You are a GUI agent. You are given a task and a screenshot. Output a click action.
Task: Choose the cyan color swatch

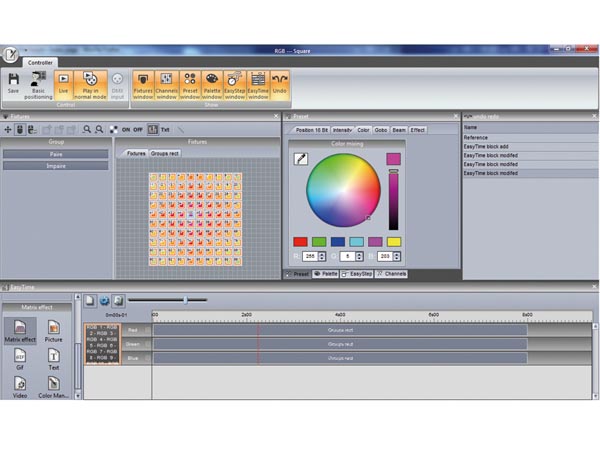pos(356,241)
